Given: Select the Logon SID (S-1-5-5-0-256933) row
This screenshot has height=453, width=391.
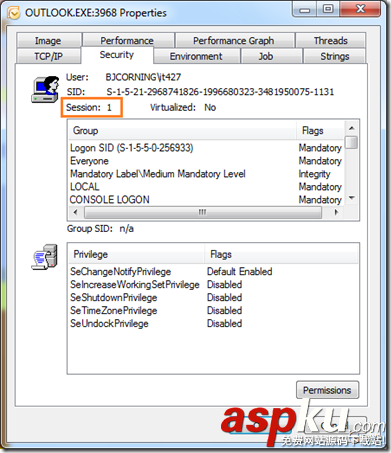Looking at the screenshot, I should 206,148.
